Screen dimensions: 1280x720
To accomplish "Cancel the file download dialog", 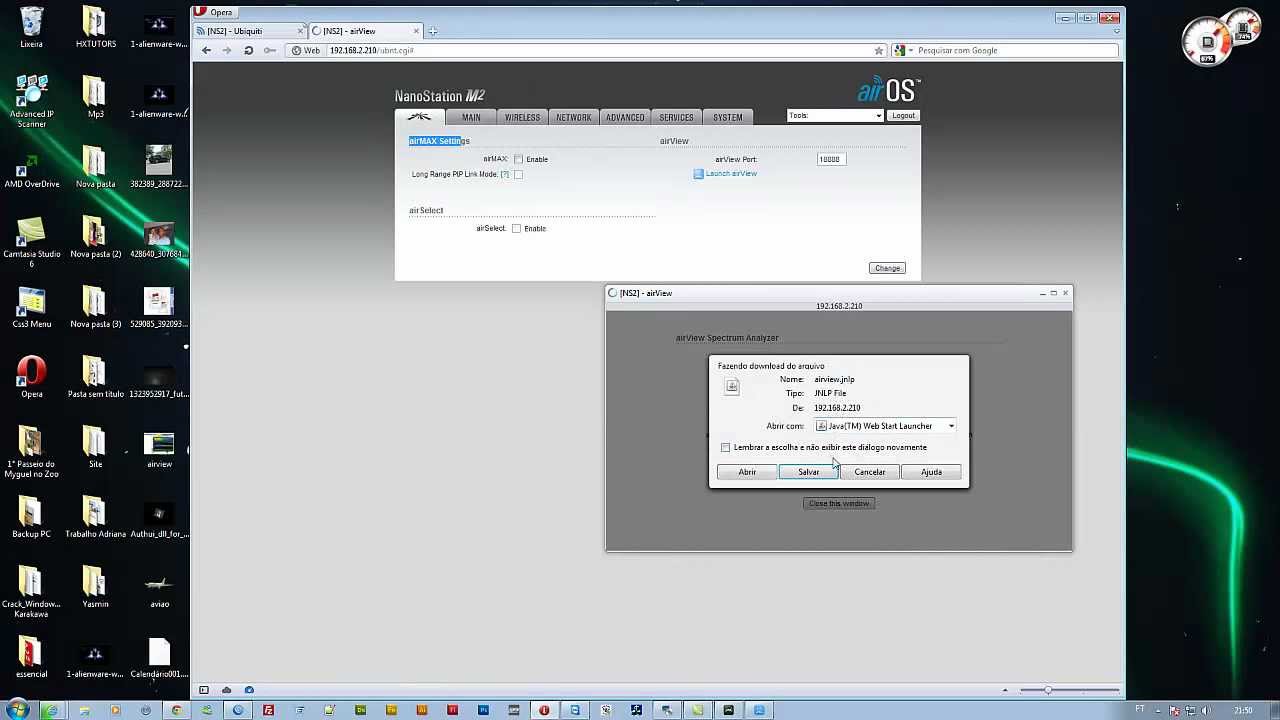I will tap(870, 472).
